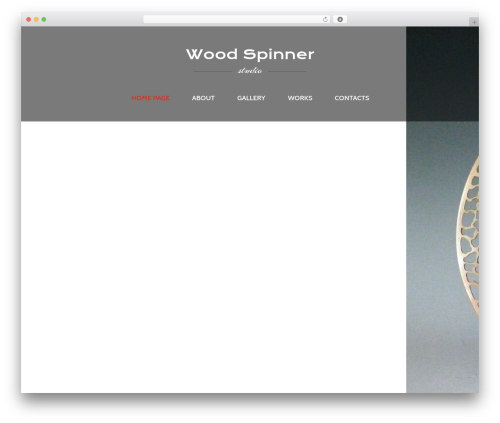Maximize the window with the green button
The width and height of the screenshot is (500, 423).
[44, 19]
